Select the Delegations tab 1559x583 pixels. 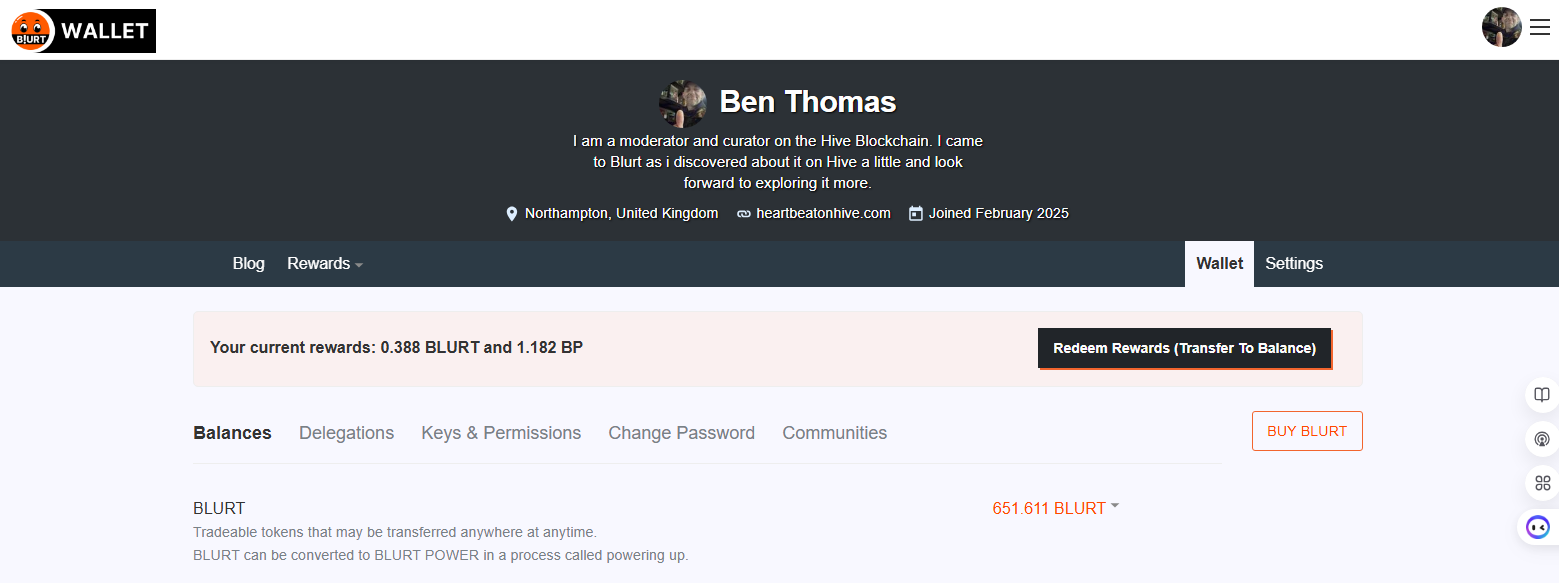click(346, 433)
